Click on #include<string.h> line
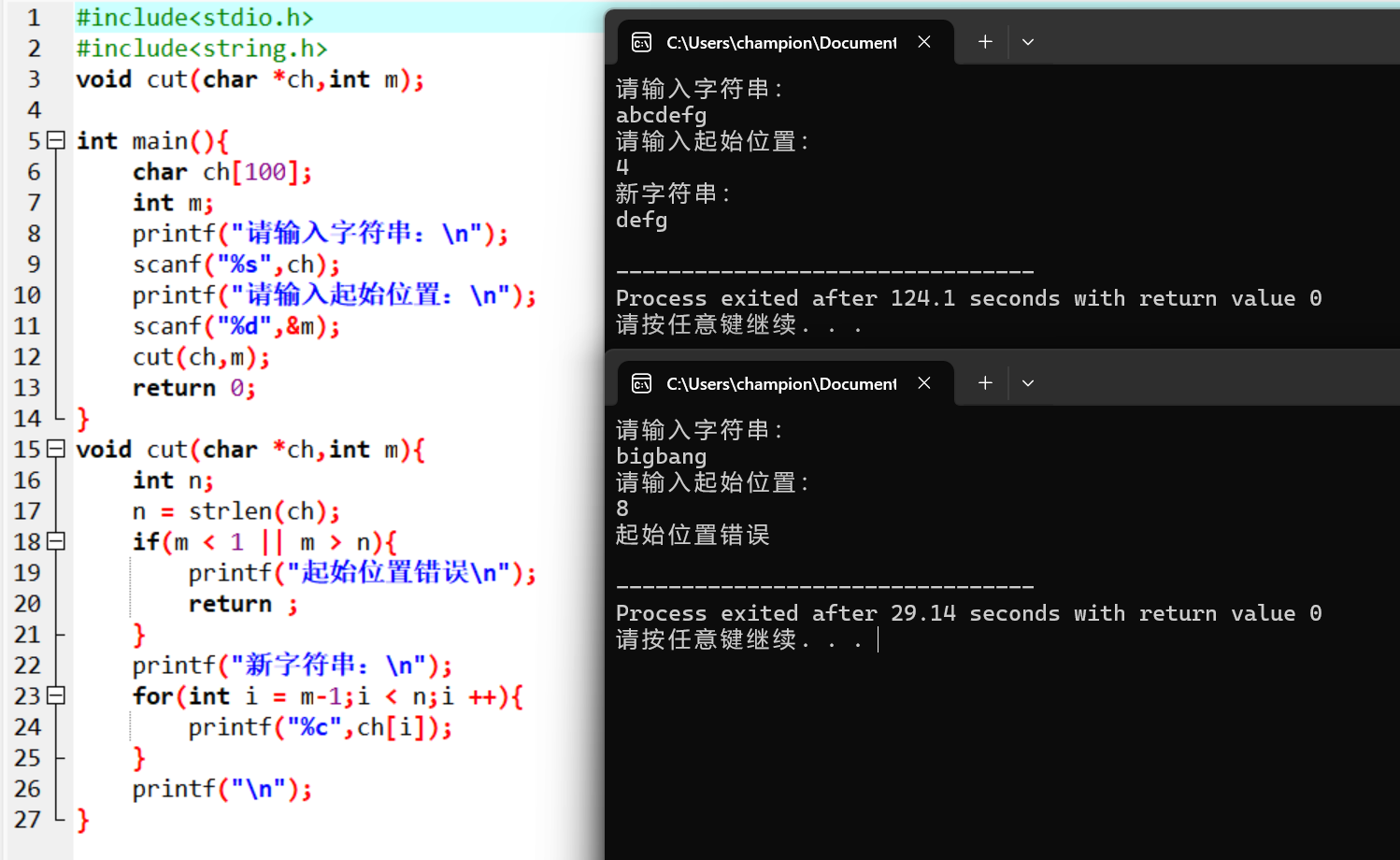 [202, 49]
